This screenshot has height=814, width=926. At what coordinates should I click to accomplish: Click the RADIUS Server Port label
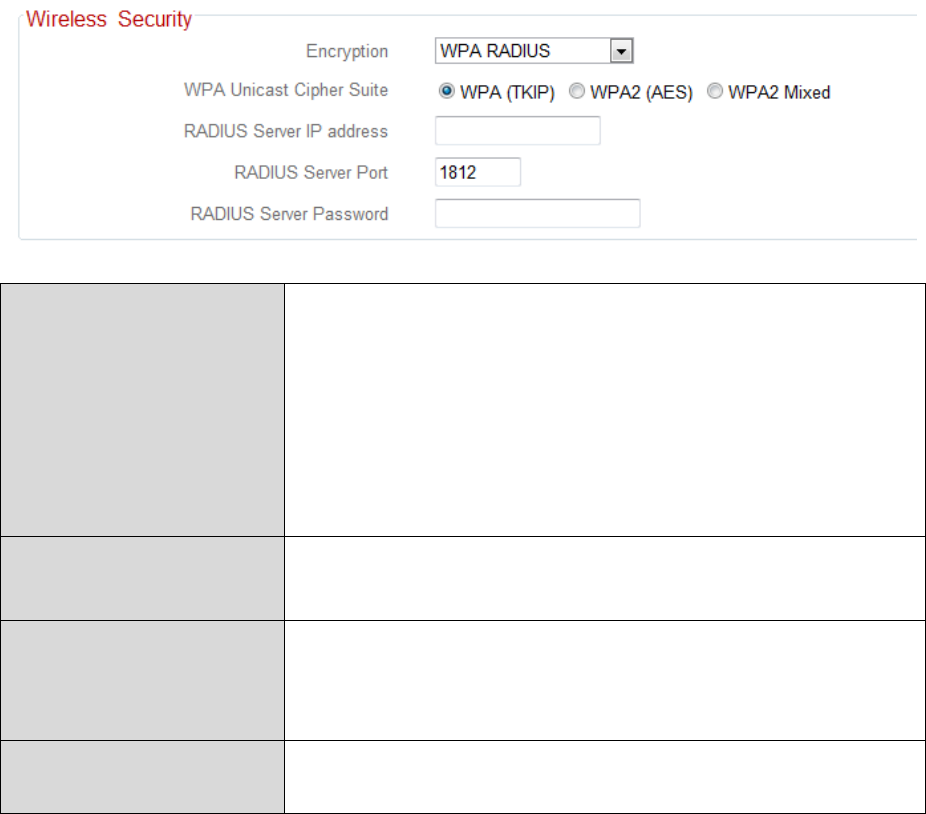click(x=311, y=172)
